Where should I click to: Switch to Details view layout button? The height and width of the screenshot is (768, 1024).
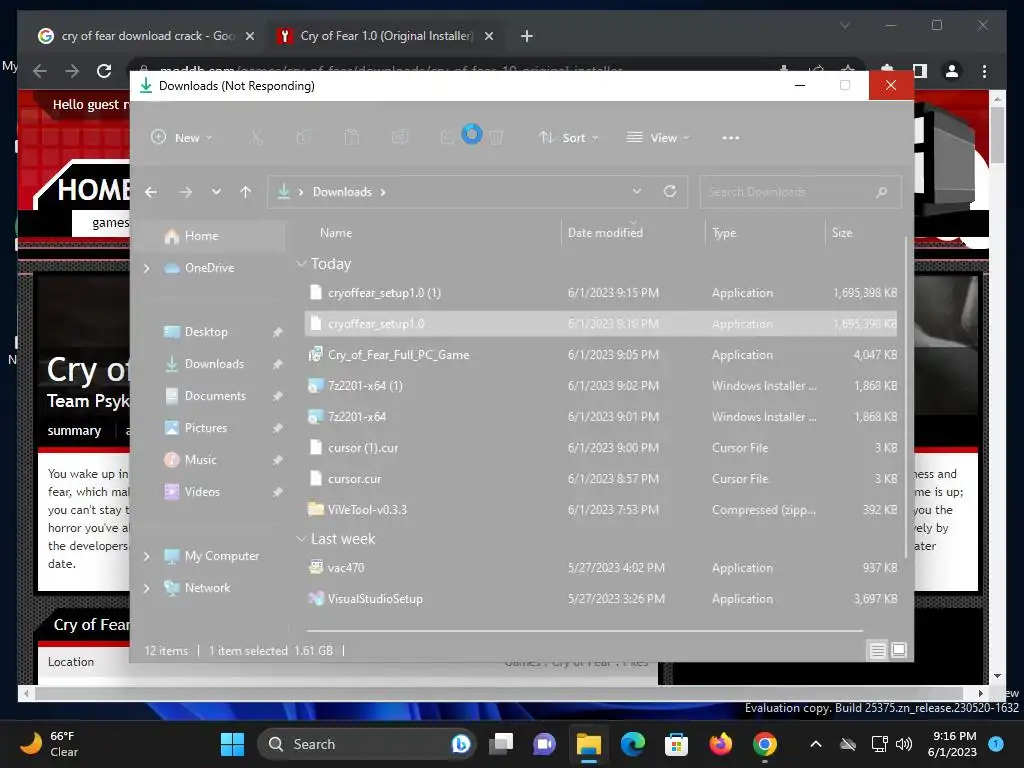[x=877, y=650]
